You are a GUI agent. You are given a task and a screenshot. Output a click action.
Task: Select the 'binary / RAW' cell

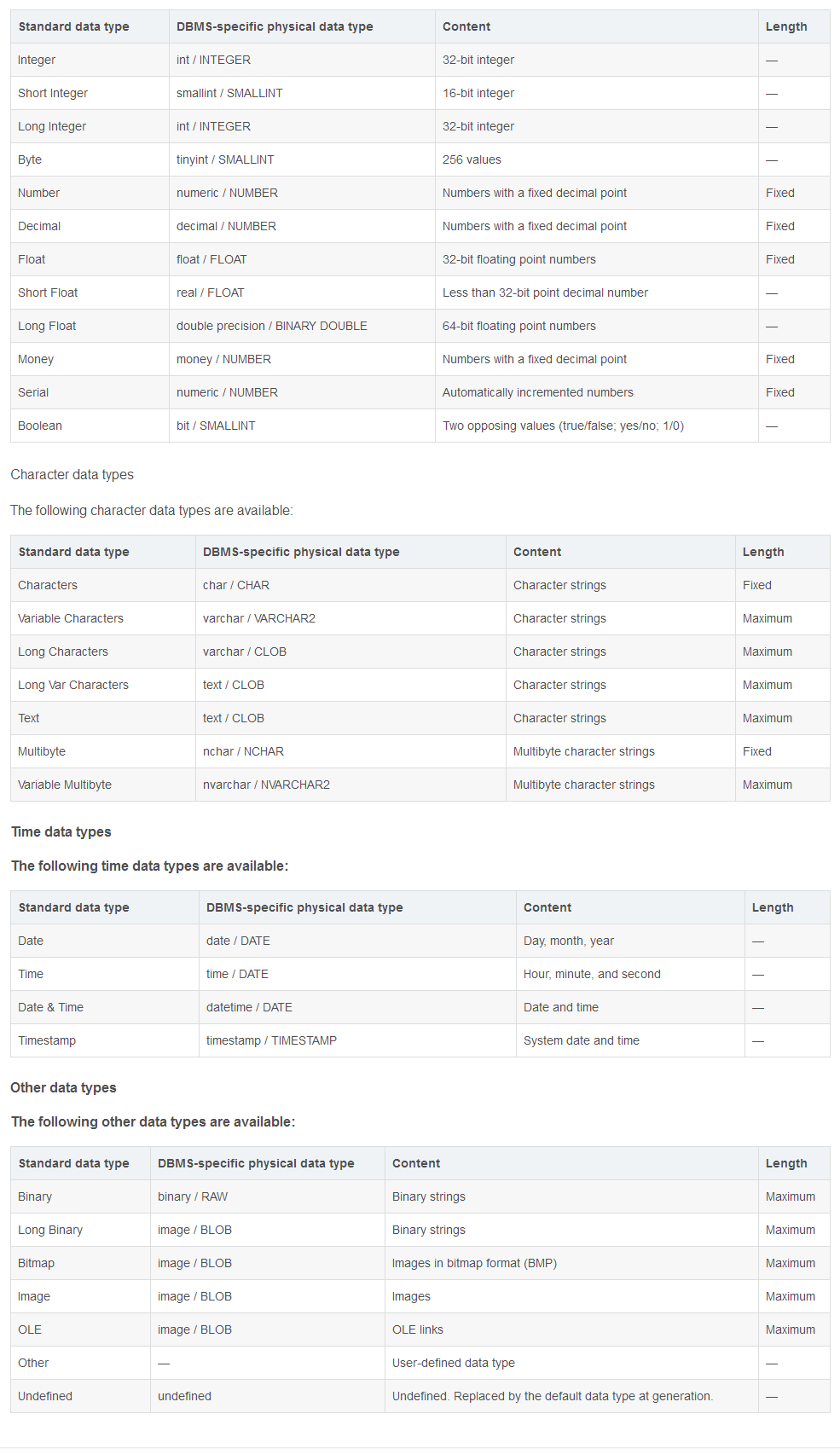[x=193, y=1196]
